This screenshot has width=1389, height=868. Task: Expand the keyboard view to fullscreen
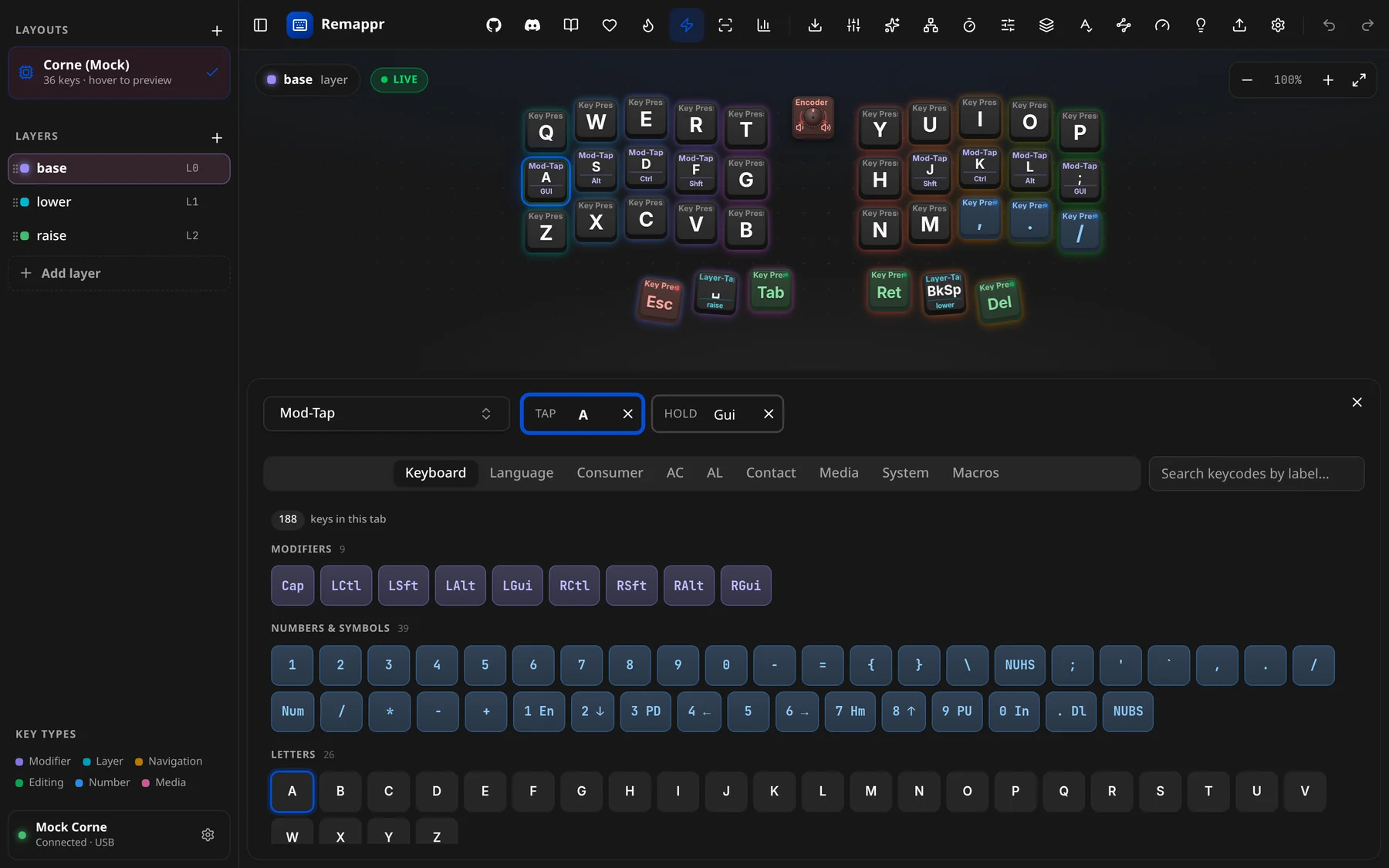[1359, 80]
